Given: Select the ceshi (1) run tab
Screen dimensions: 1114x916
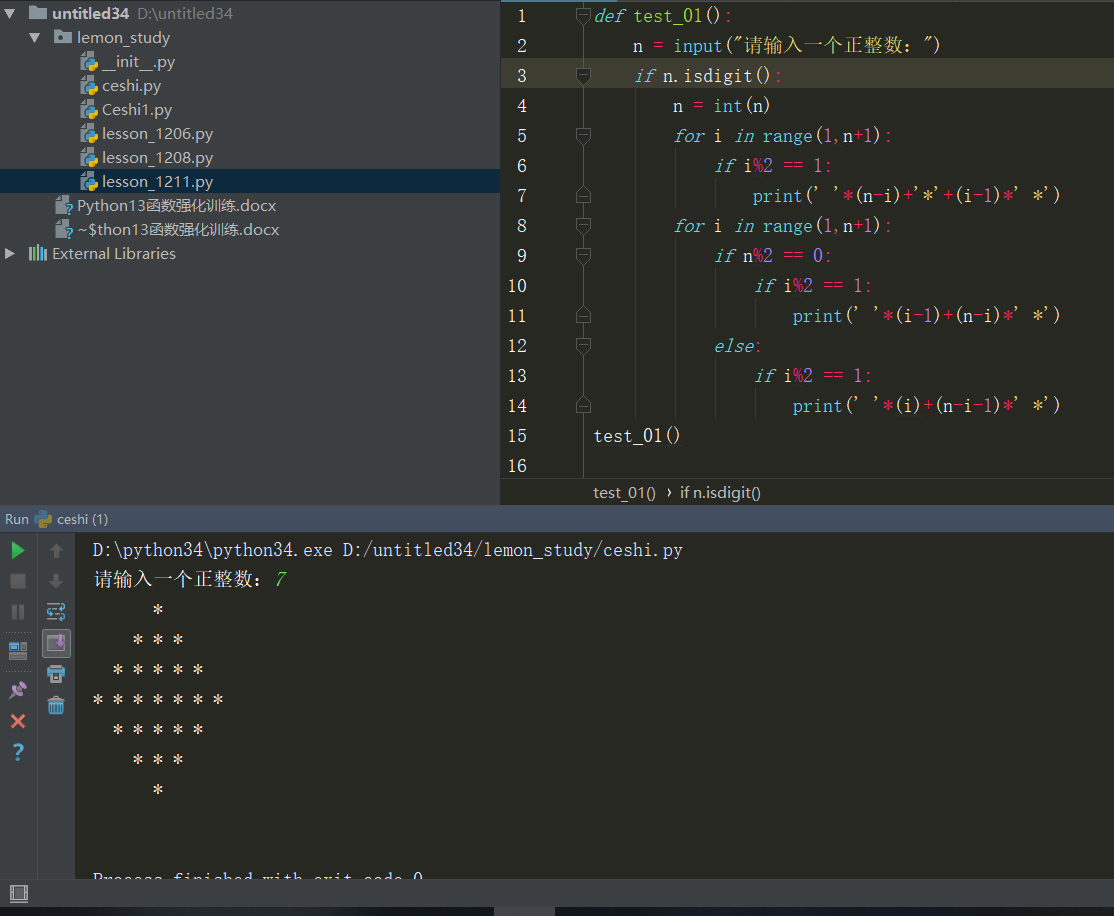Looking at the screenshot, I should point(82,519).
